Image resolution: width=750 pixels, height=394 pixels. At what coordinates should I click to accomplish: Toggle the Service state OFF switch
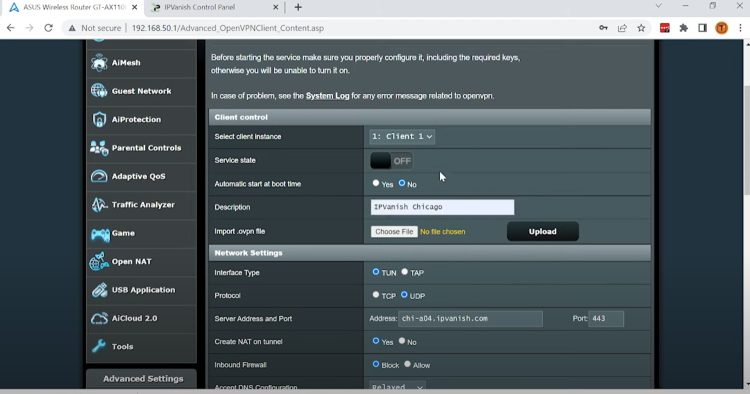pyautogui.click(x=391, y=161)
